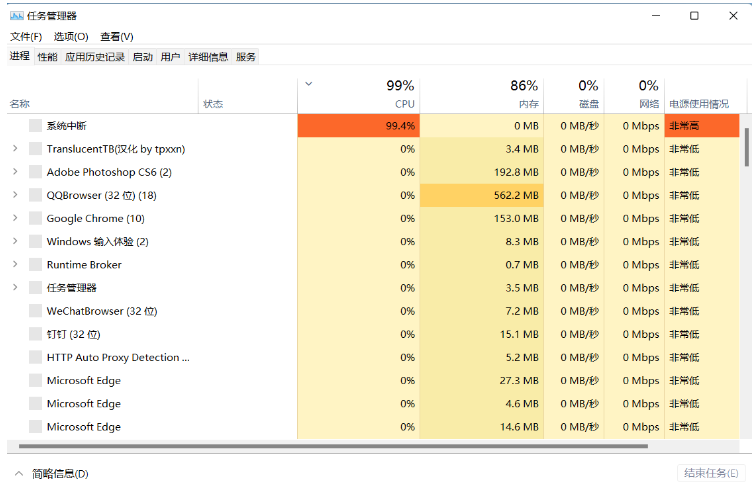Click the QQBrowser process icon
This screenshot has height=485, width=755.
35,195
